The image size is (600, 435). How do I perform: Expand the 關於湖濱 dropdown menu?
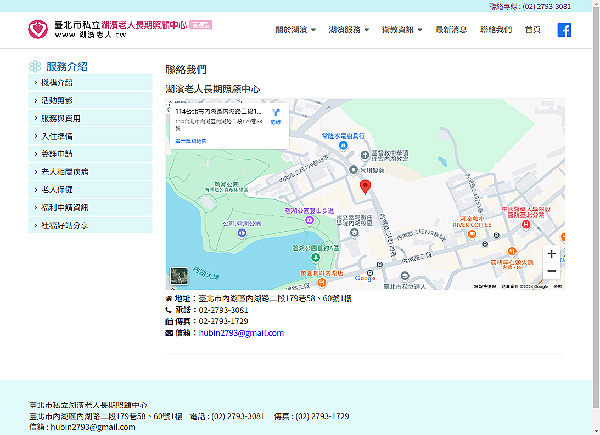[296, 29]
